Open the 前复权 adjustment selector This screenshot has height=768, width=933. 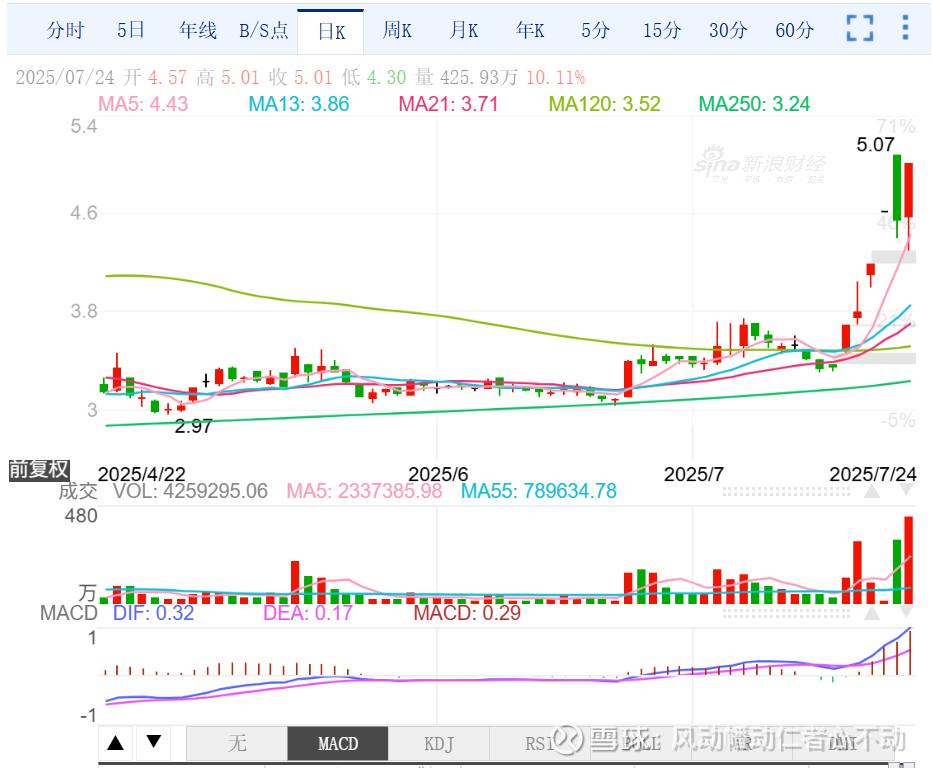[x=39, y=470]
